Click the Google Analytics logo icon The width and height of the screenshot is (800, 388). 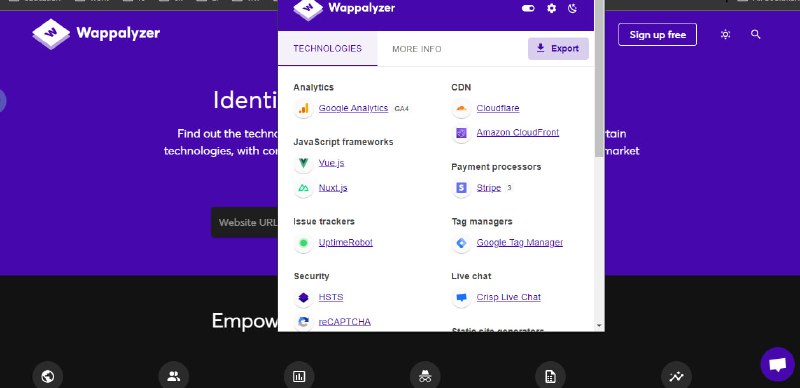pos(304,108)
